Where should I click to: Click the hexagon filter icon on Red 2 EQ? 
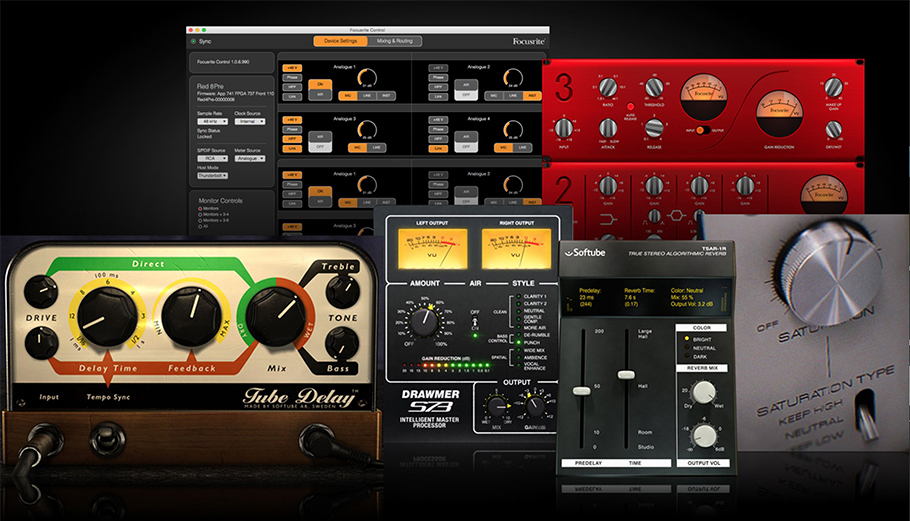[676, 216]
